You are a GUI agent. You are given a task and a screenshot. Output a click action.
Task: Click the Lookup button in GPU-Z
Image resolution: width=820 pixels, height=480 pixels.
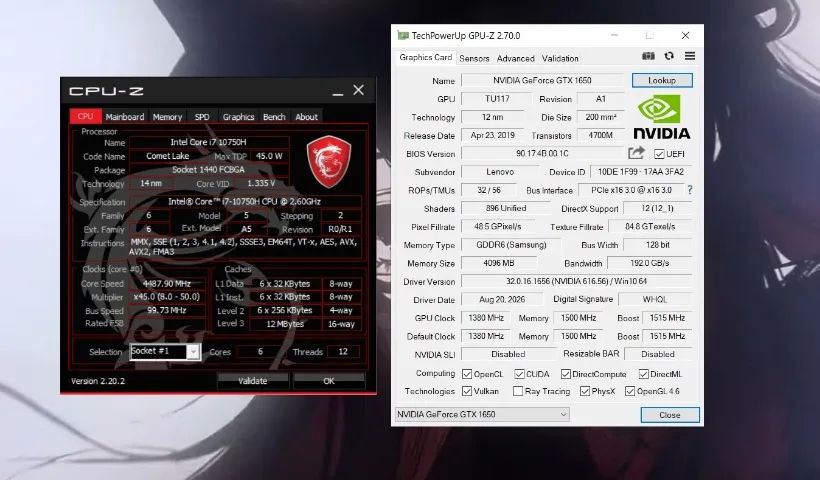(x=662, y=80)
